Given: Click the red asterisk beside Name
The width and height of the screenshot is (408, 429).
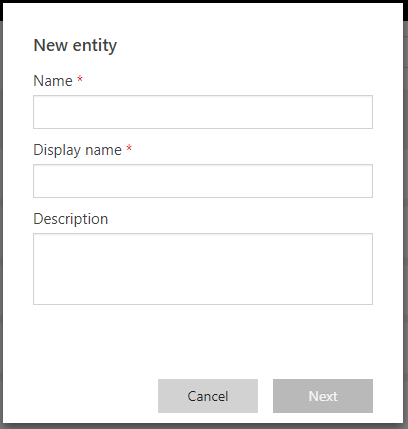Looking at the screenshot, I should click(80, 79).
